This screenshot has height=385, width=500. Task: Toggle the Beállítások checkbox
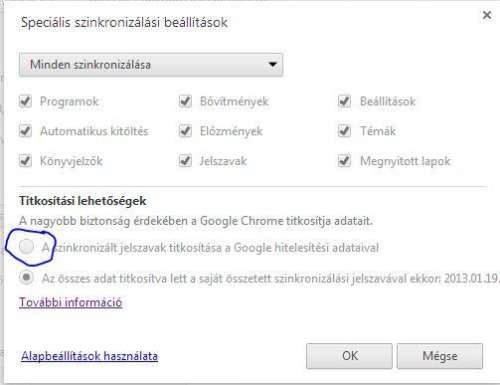344,101
